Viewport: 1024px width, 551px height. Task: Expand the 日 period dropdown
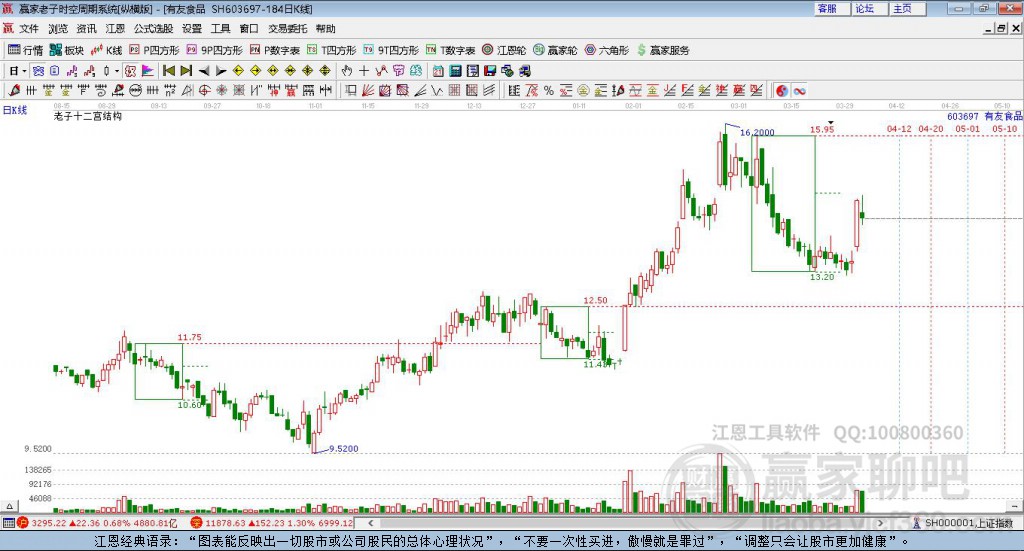coord(24,71)
